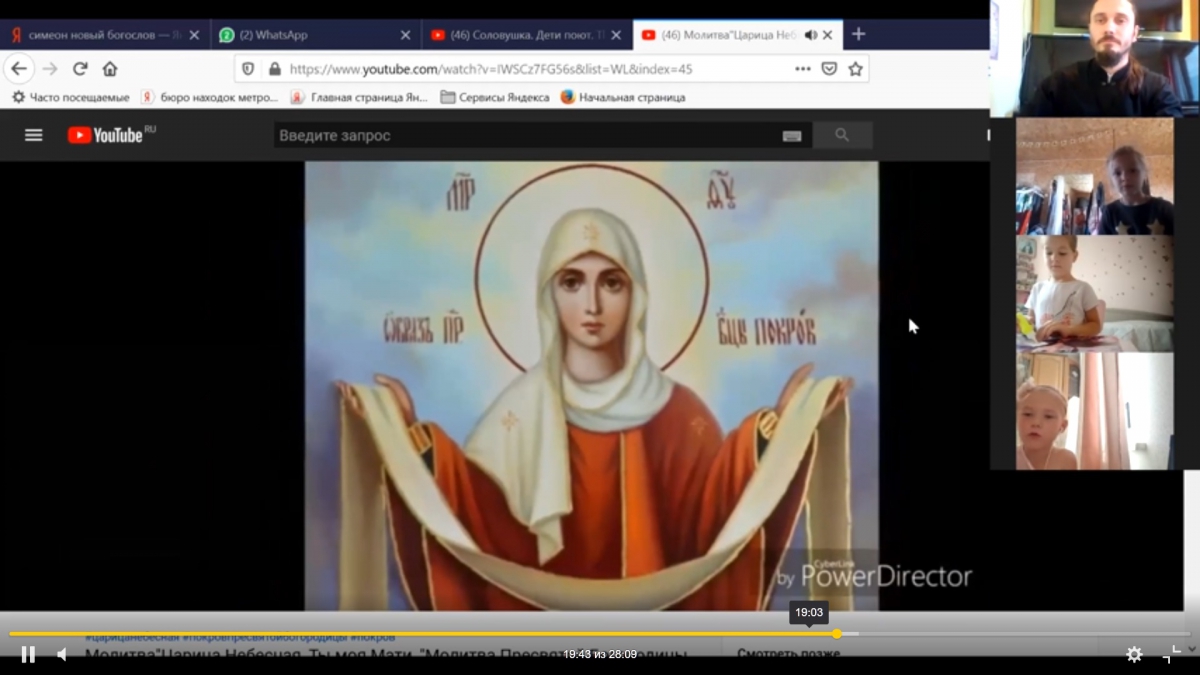This screenshot has height=675, width=1200.
Task: Save page to Pocket
Action: 829,69
